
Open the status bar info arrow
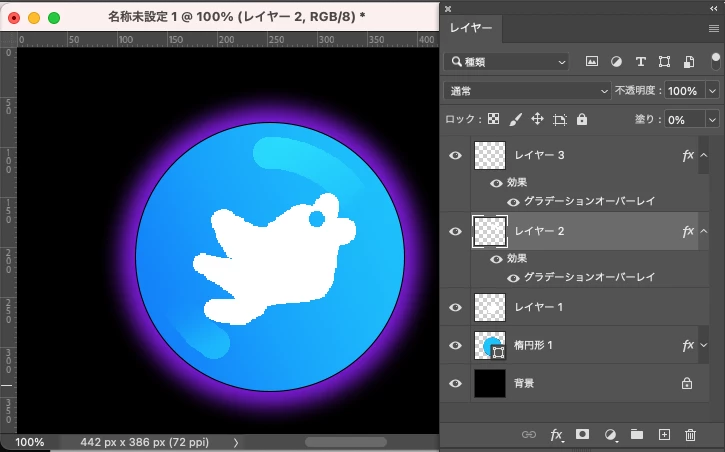[236, 442]
